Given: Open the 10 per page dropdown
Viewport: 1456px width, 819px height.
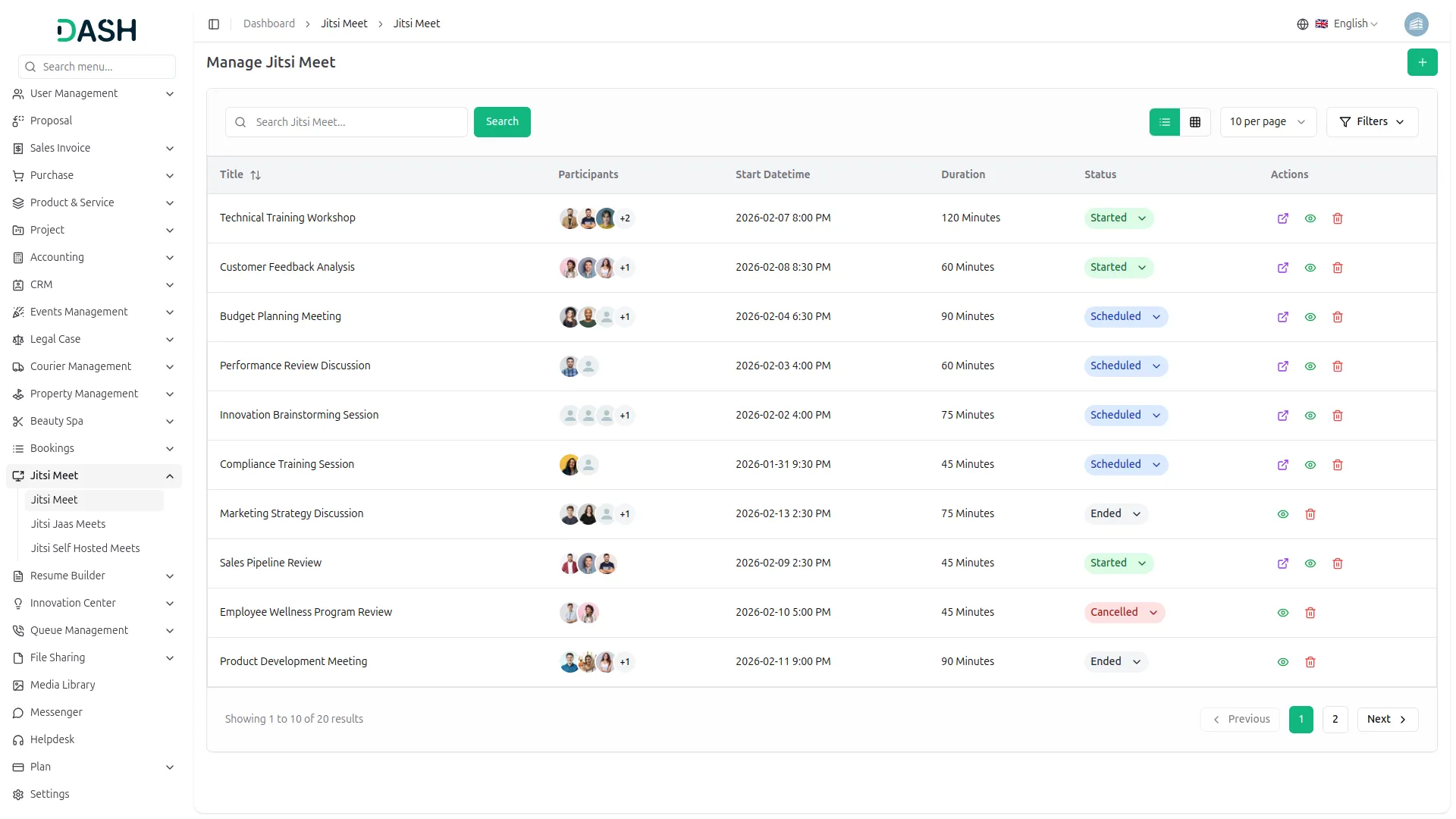Looking at the screenshot, I should pyautogui.click(x=1267, y=122).
